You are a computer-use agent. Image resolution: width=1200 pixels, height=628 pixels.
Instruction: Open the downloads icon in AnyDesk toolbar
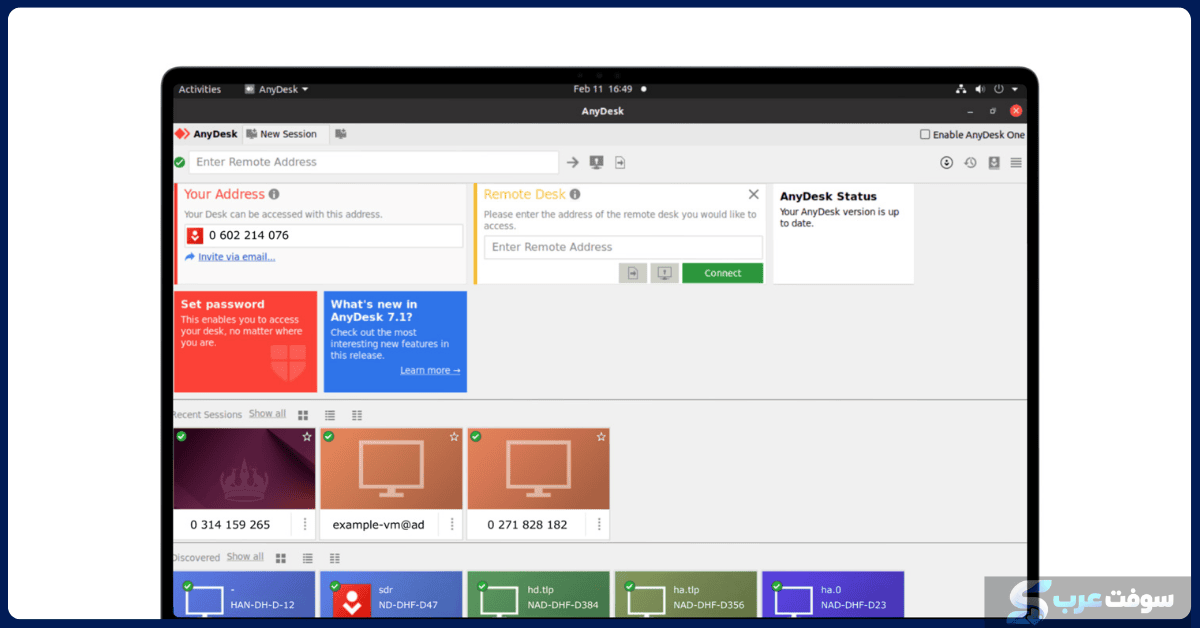coord(946,162)
